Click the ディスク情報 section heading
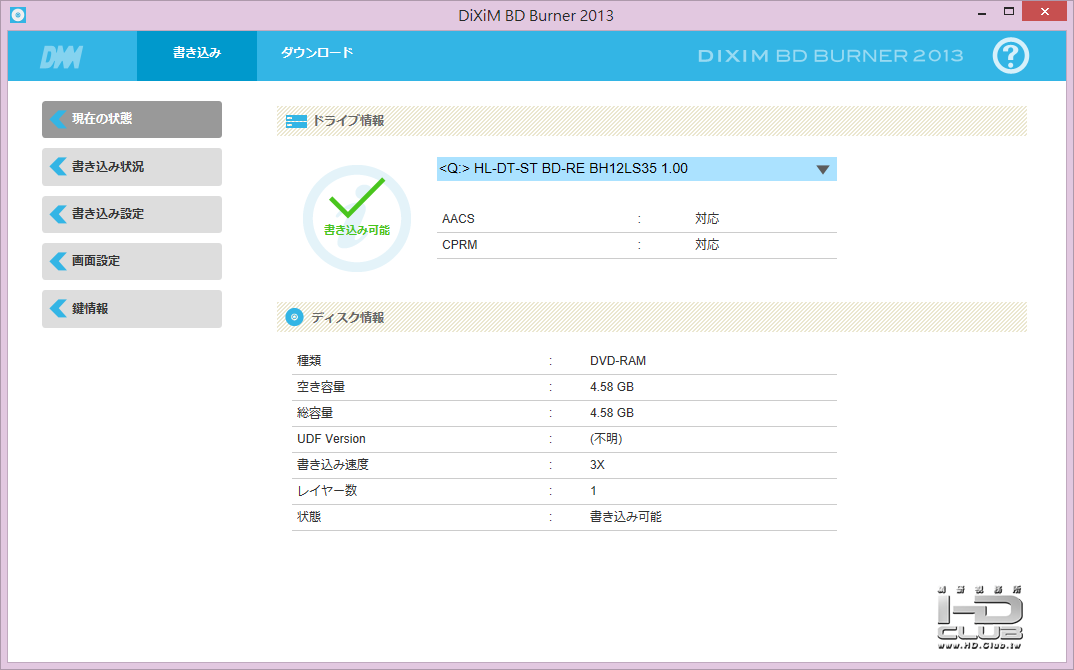The image size is (1074, 670). pos(348,317)
